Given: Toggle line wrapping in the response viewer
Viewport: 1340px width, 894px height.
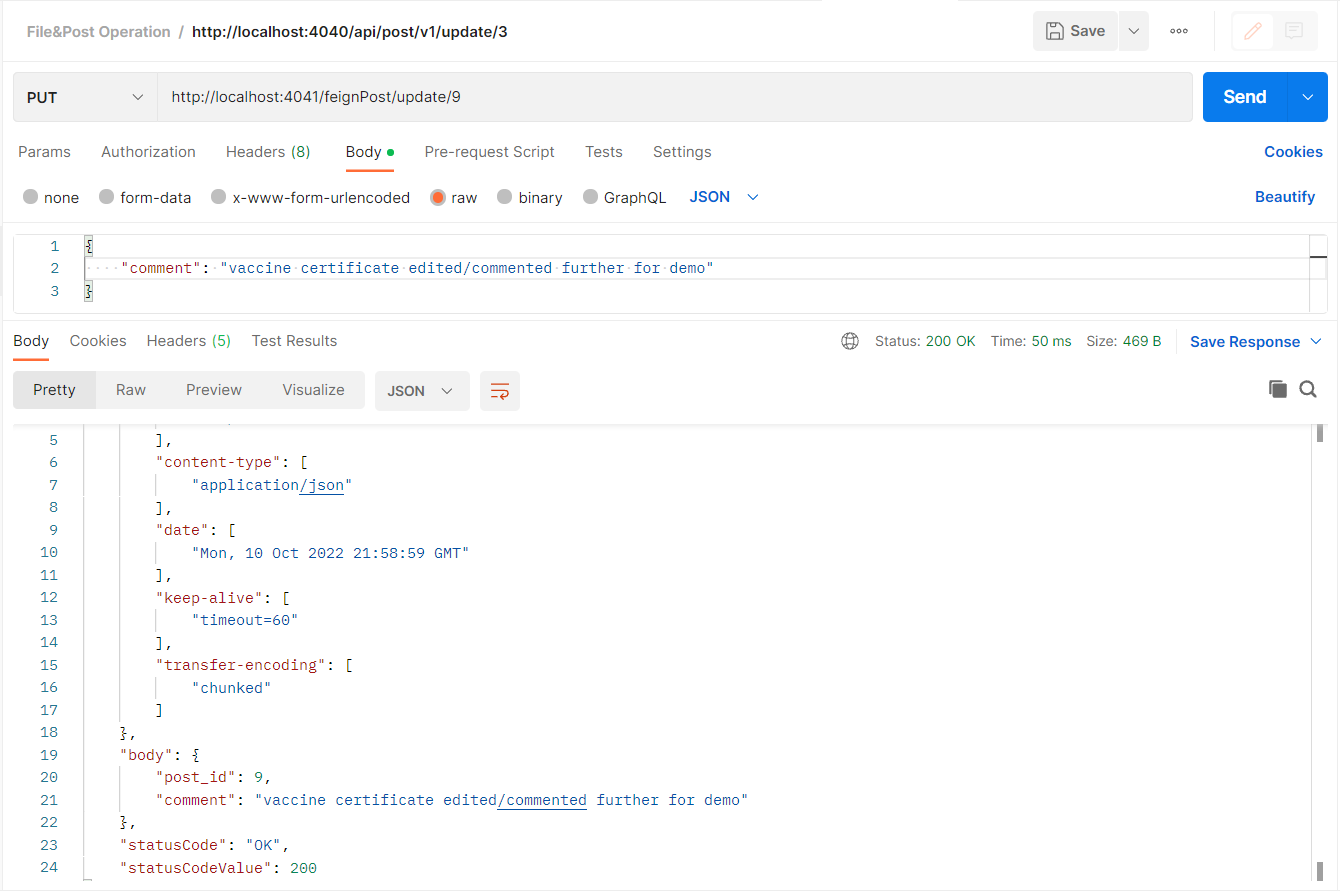Looking at the screenshot, I should pyautogui.click(x=499, y=390).
